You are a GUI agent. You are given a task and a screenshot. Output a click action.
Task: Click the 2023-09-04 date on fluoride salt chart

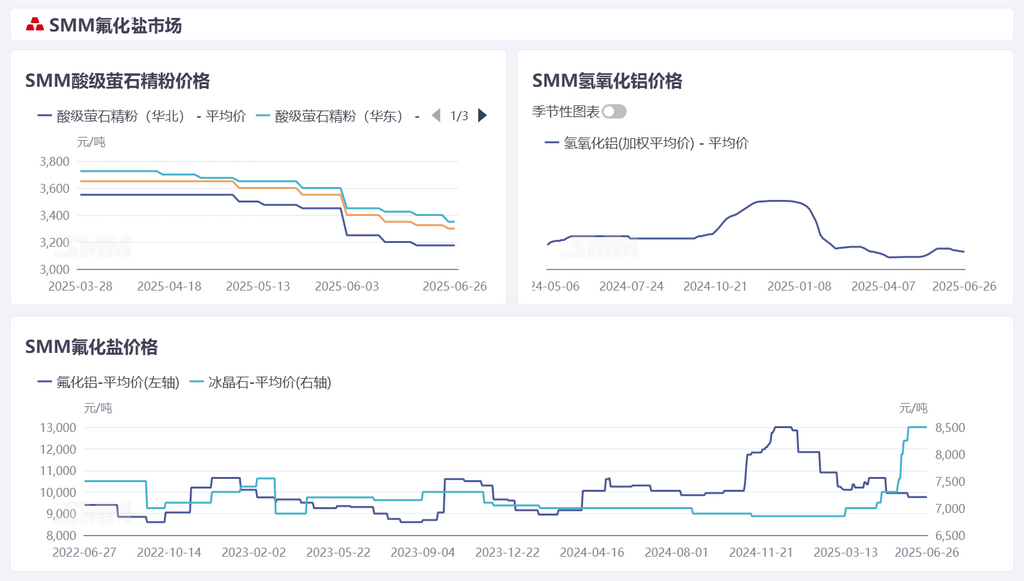pos(423,552)
